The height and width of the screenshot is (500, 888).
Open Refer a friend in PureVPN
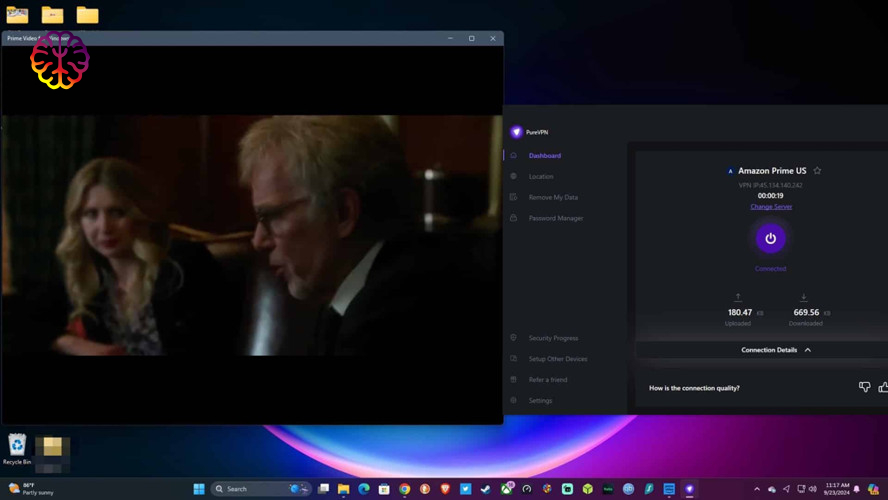(x=548, y=380)
